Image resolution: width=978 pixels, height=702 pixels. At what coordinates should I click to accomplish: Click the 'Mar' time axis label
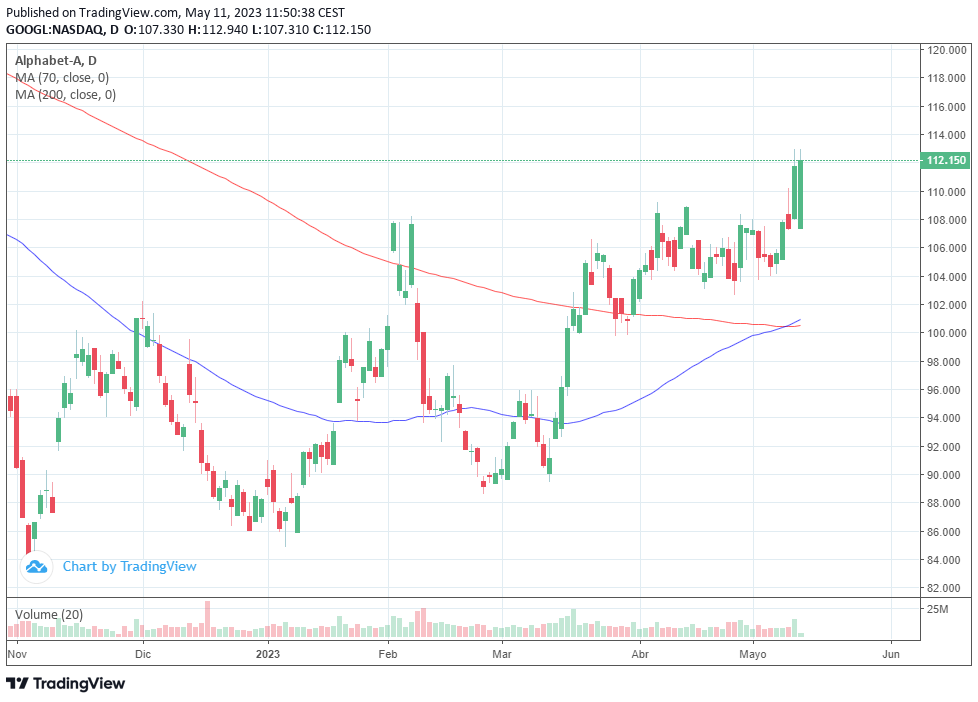(x=502, y=654)
